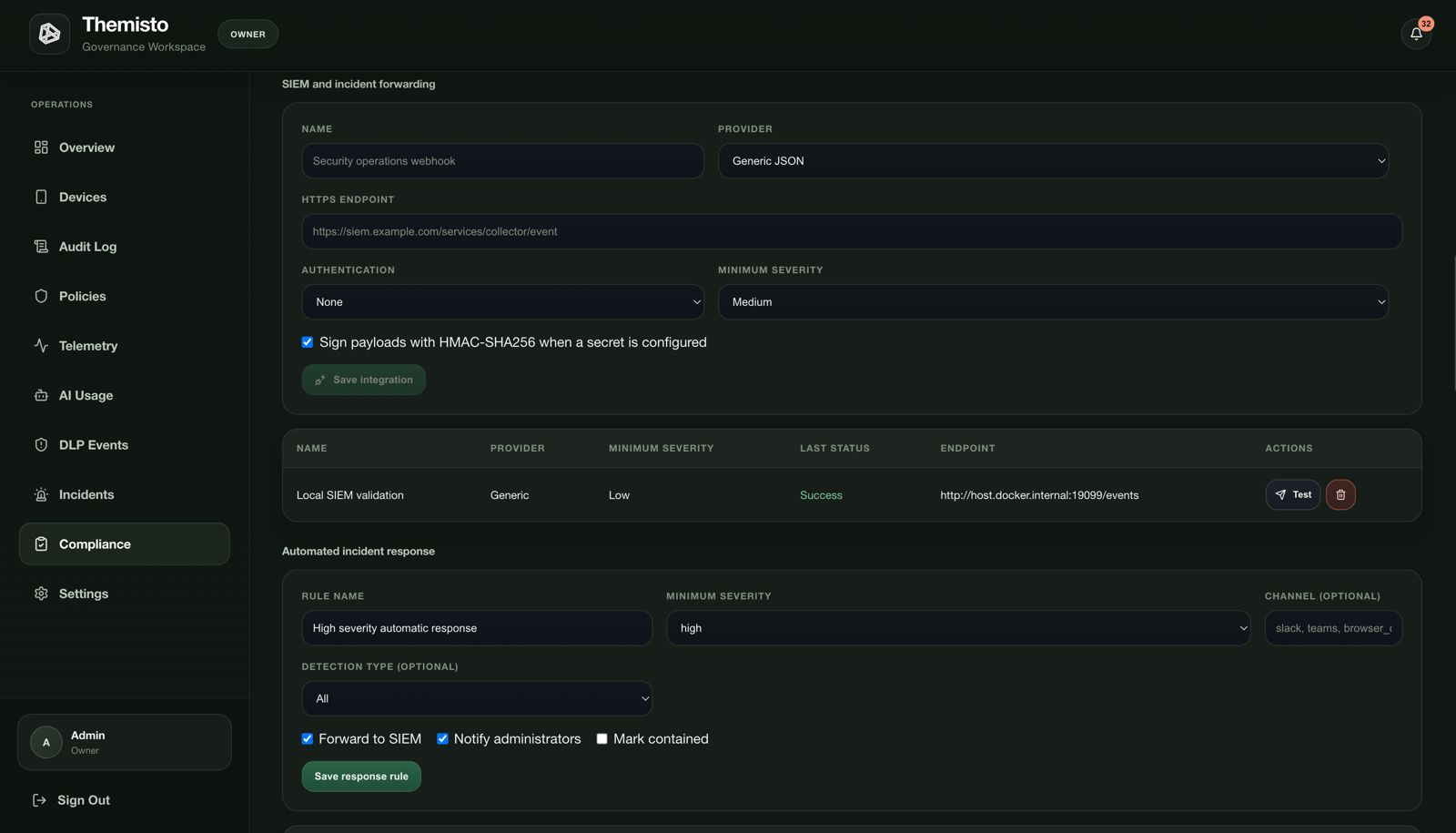Click the Compliance clipboard icon
1456x833 pixels.
[x=41, y=544]
